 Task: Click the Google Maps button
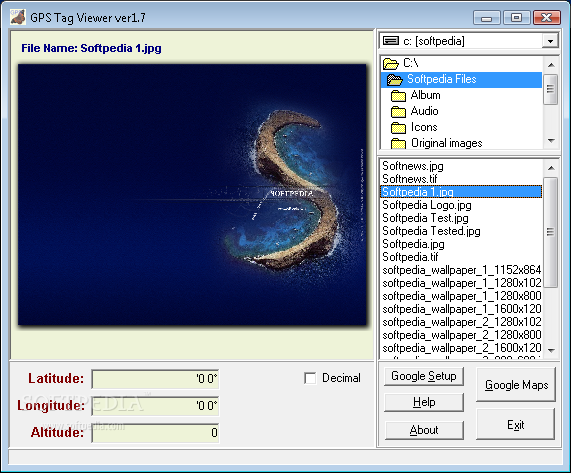point(516,385)
